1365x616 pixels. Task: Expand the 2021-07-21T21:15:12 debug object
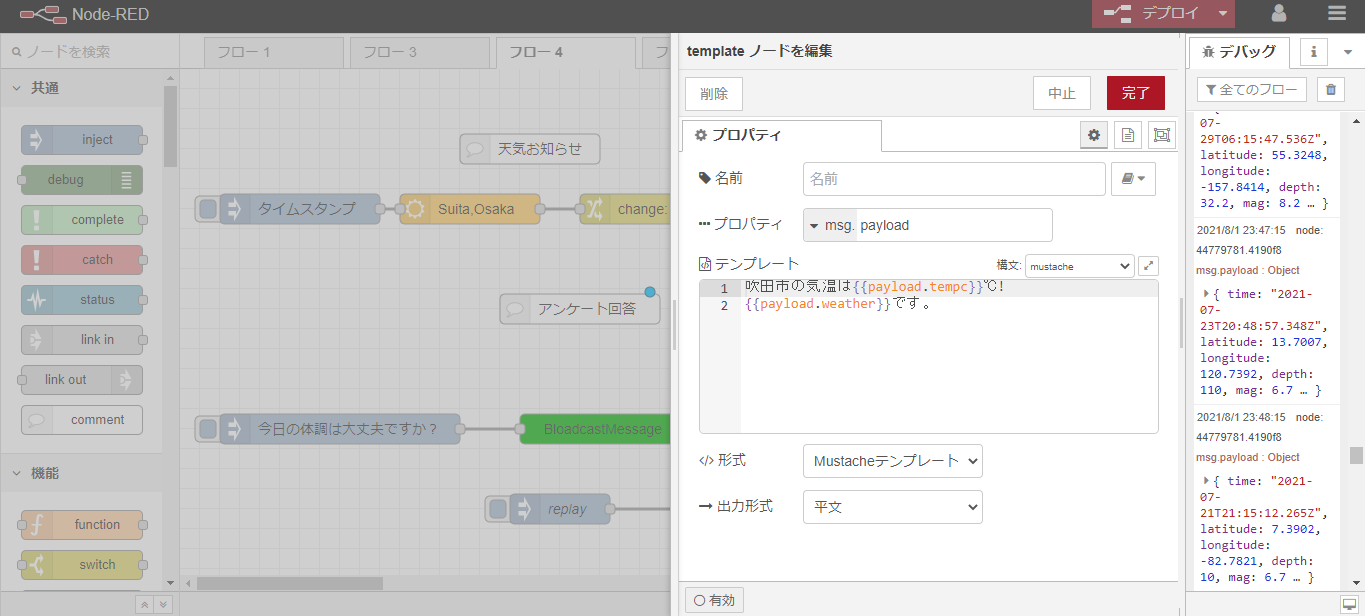tap(1205, 482)
